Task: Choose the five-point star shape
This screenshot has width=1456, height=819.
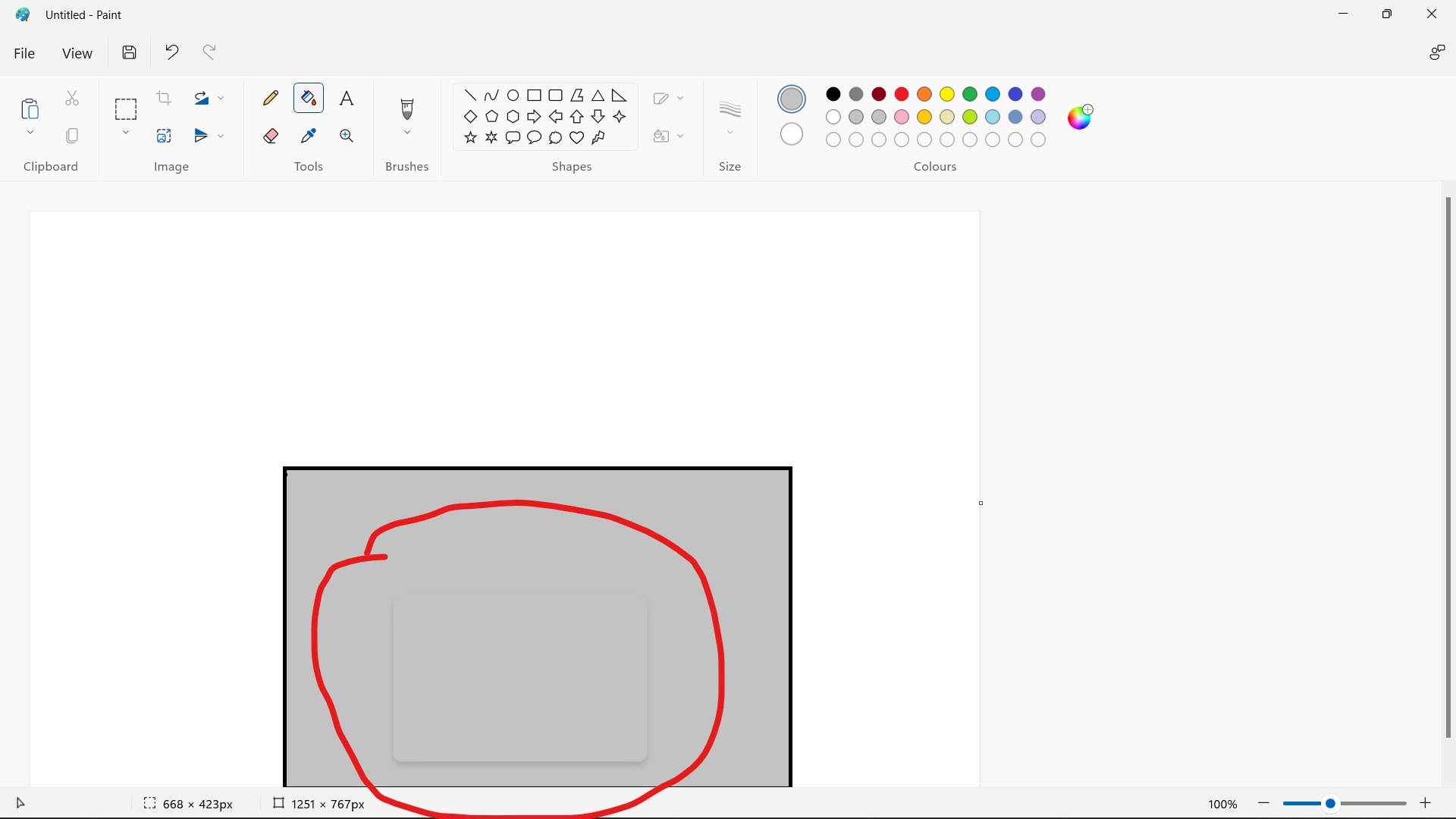Action: point(471,138)
